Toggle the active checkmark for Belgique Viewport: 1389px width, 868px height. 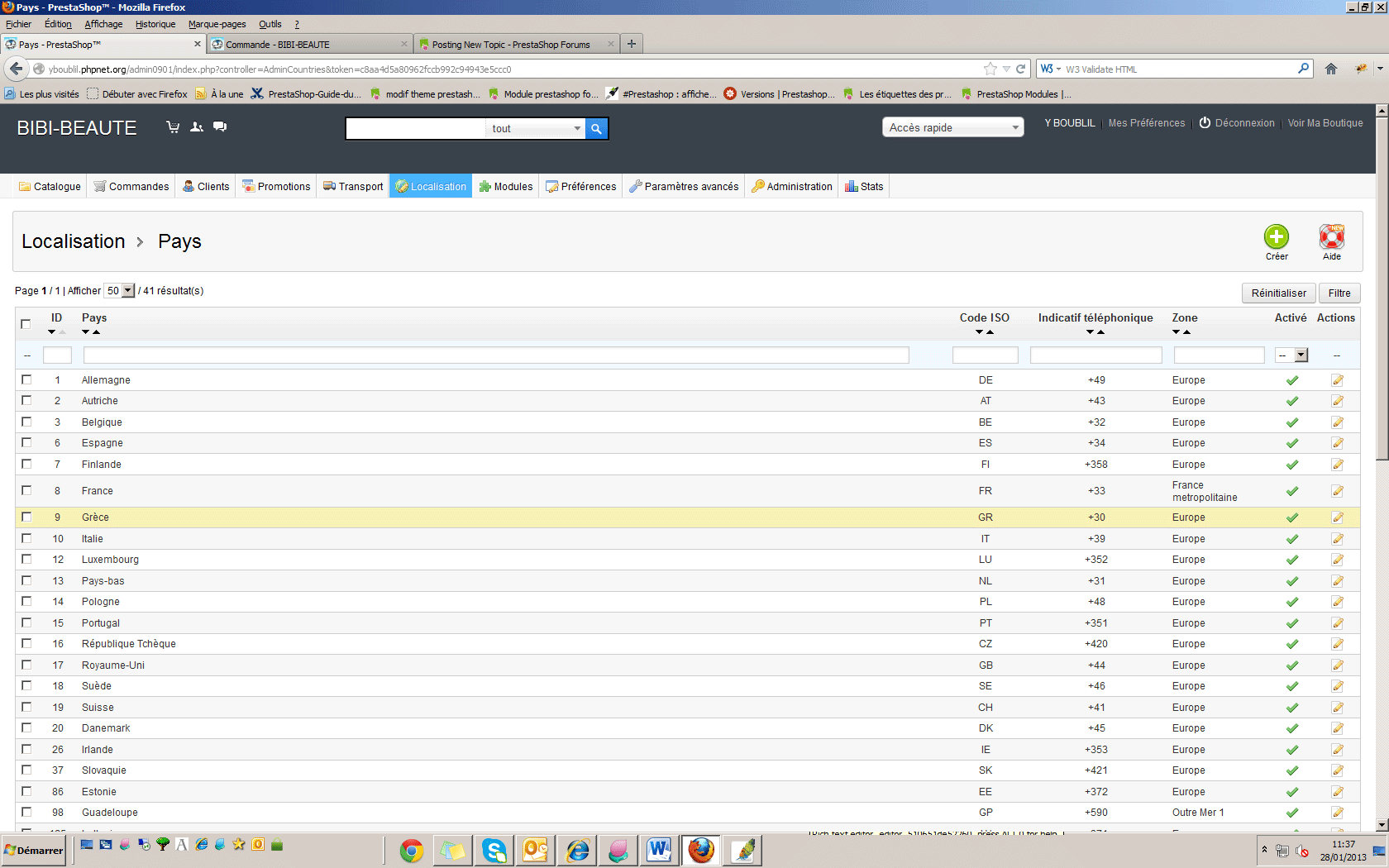pyautogui.click(x=1291, y=422)
